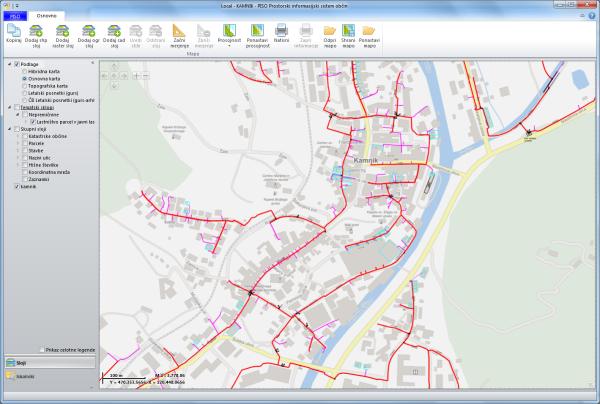This screenshot has height=404, width=600.
Task: Select the Hibridna karta radio button
Action: [24, 71]
